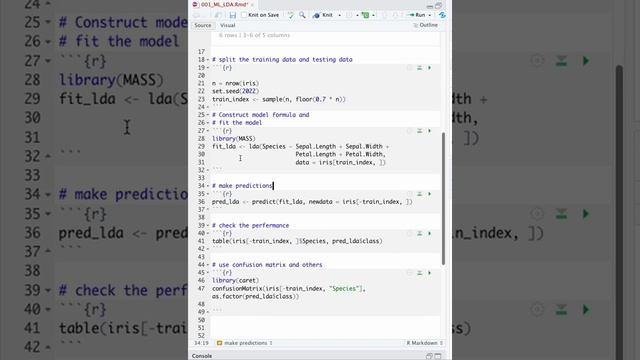Open the Run options dropdown arrow
The width and height of the screenshot is (640, 360).
pyautogui.click(x=430, y=16)
